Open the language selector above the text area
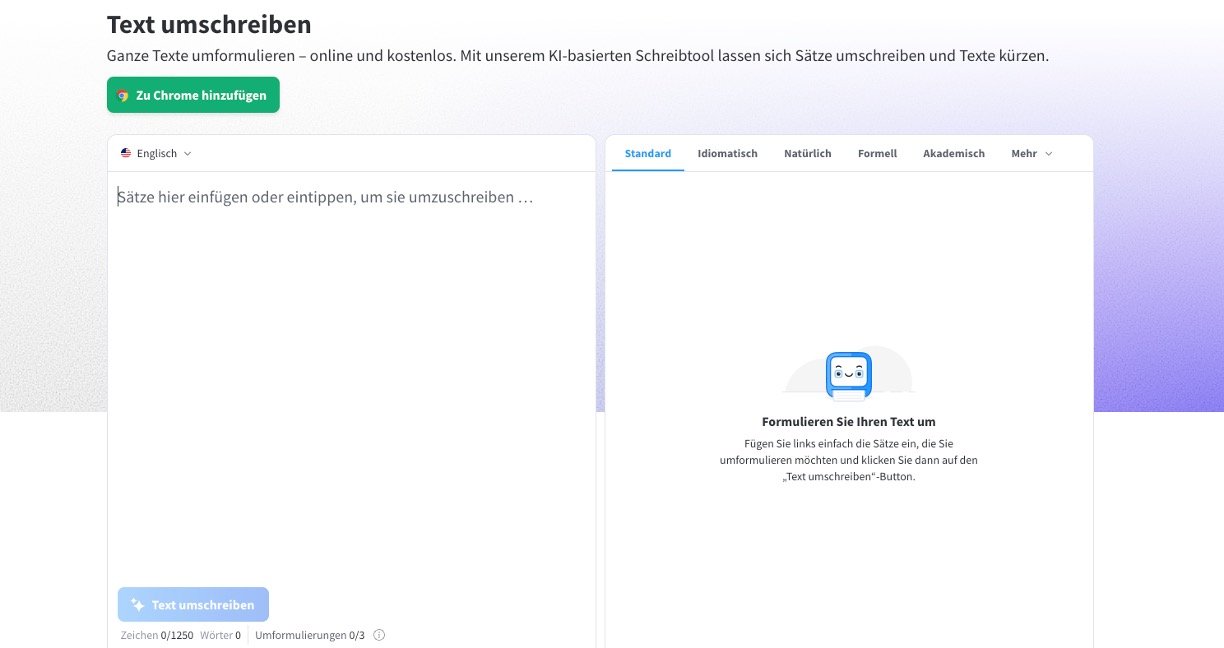This screenshot has width=1224, height=648. coord(155,153)
